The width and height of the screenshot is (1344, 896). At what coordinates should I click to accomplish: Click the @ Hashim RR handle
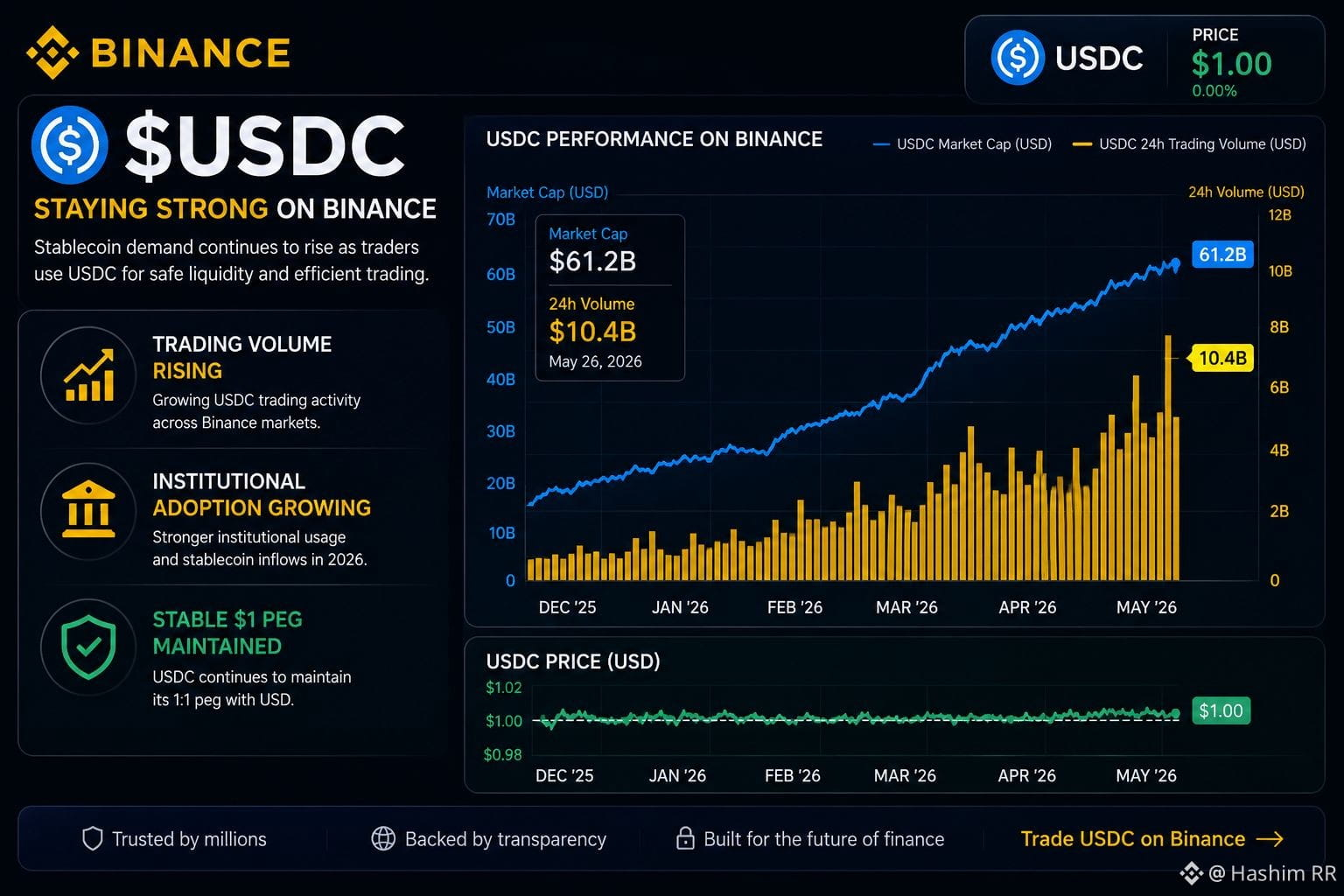[x=1272, y=873]
